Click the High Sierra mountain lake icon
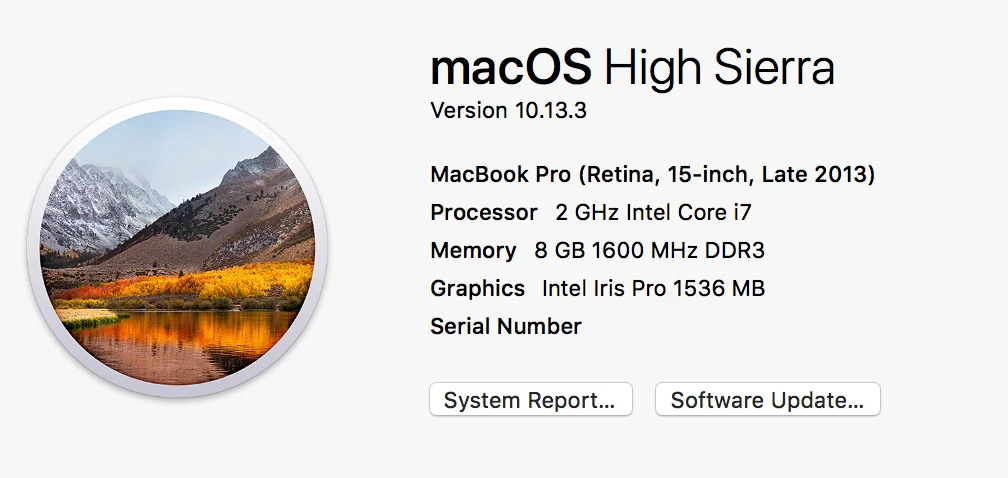 [177, 247]
